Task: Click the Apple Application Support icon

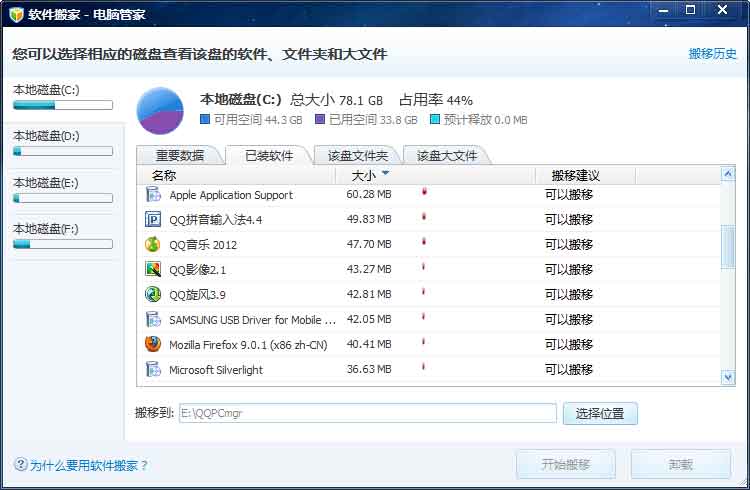Action: pyautogui.click(x=153, y=195)
